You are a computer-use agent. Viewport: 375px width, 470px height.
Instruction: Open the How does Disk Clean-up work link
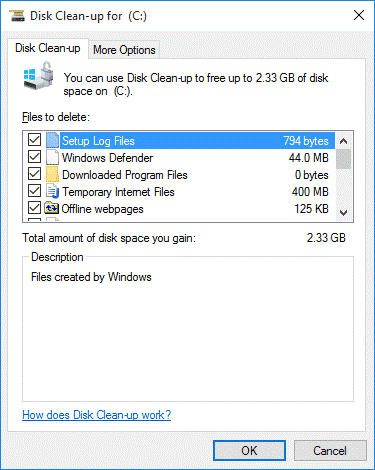click(x=97, y=415)
